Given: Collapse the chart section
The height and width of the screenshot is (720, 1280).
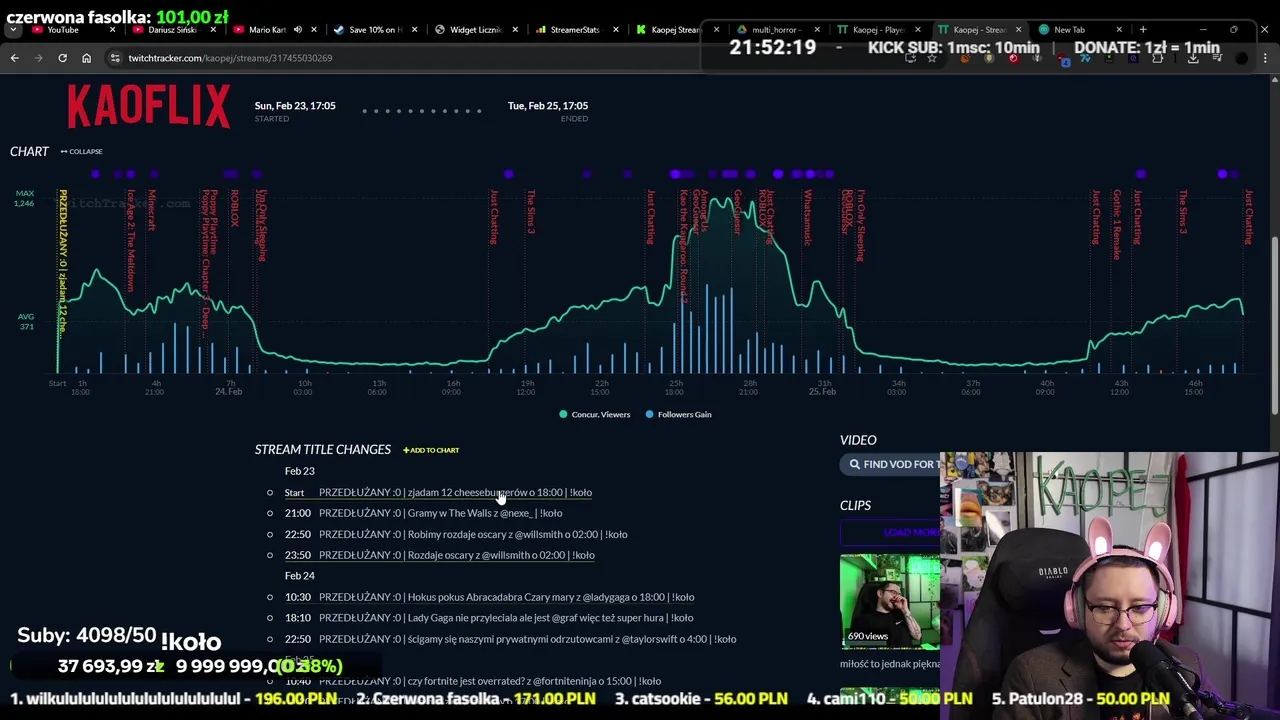Looking at the screenshot, I should tap(81, 152).
